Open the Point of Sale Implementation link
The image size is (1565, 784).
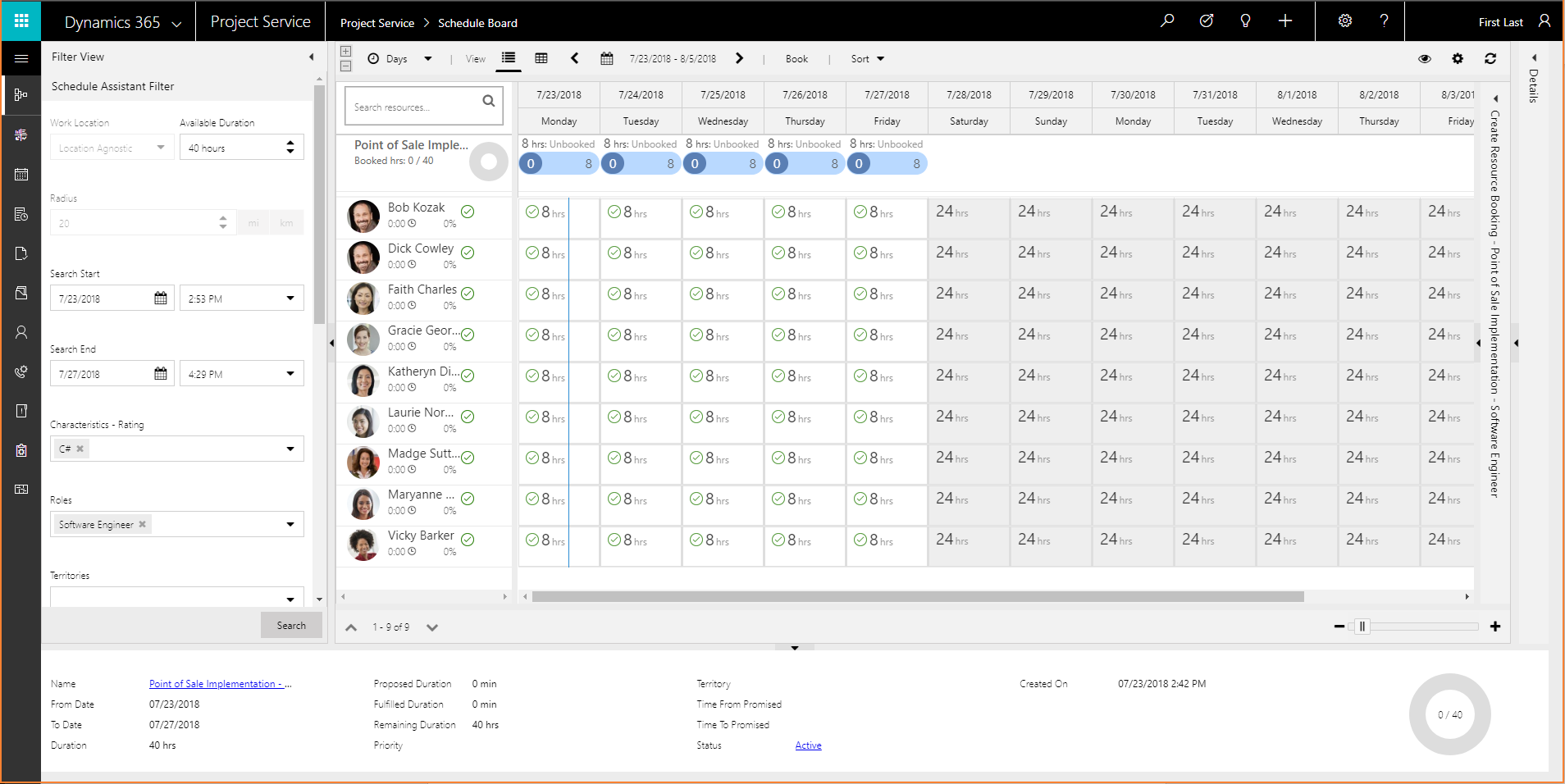[x=219, y=683]
